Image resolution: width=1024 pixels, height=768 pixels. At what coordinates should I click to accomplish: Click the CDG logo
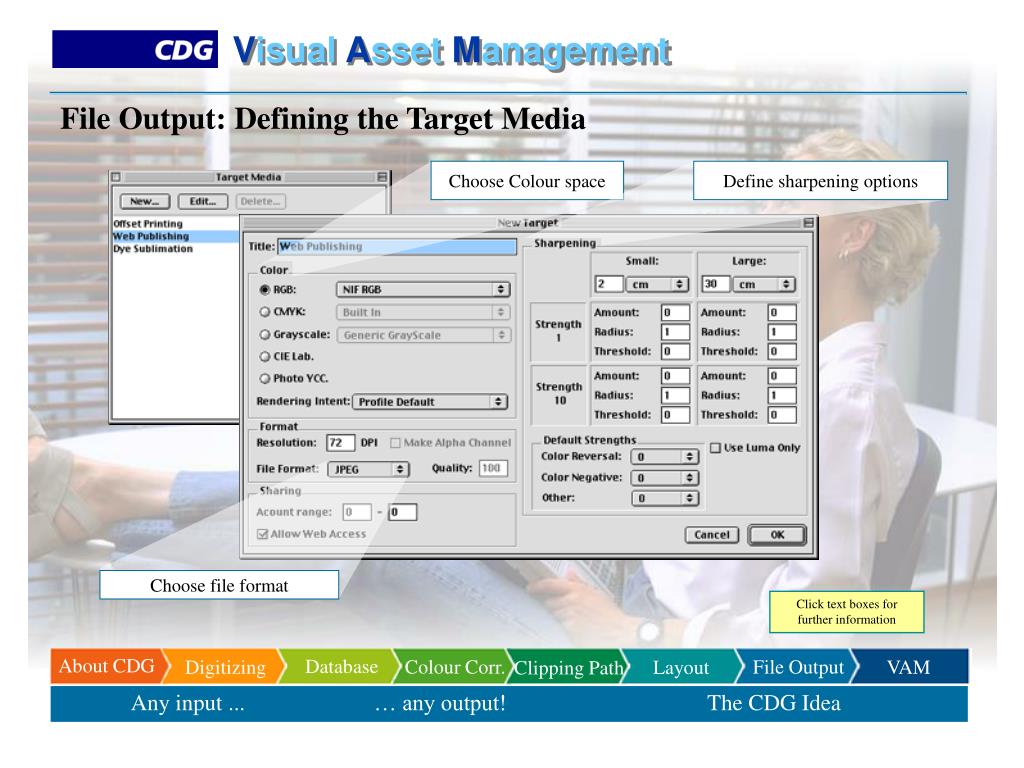[x=135, y=49]
